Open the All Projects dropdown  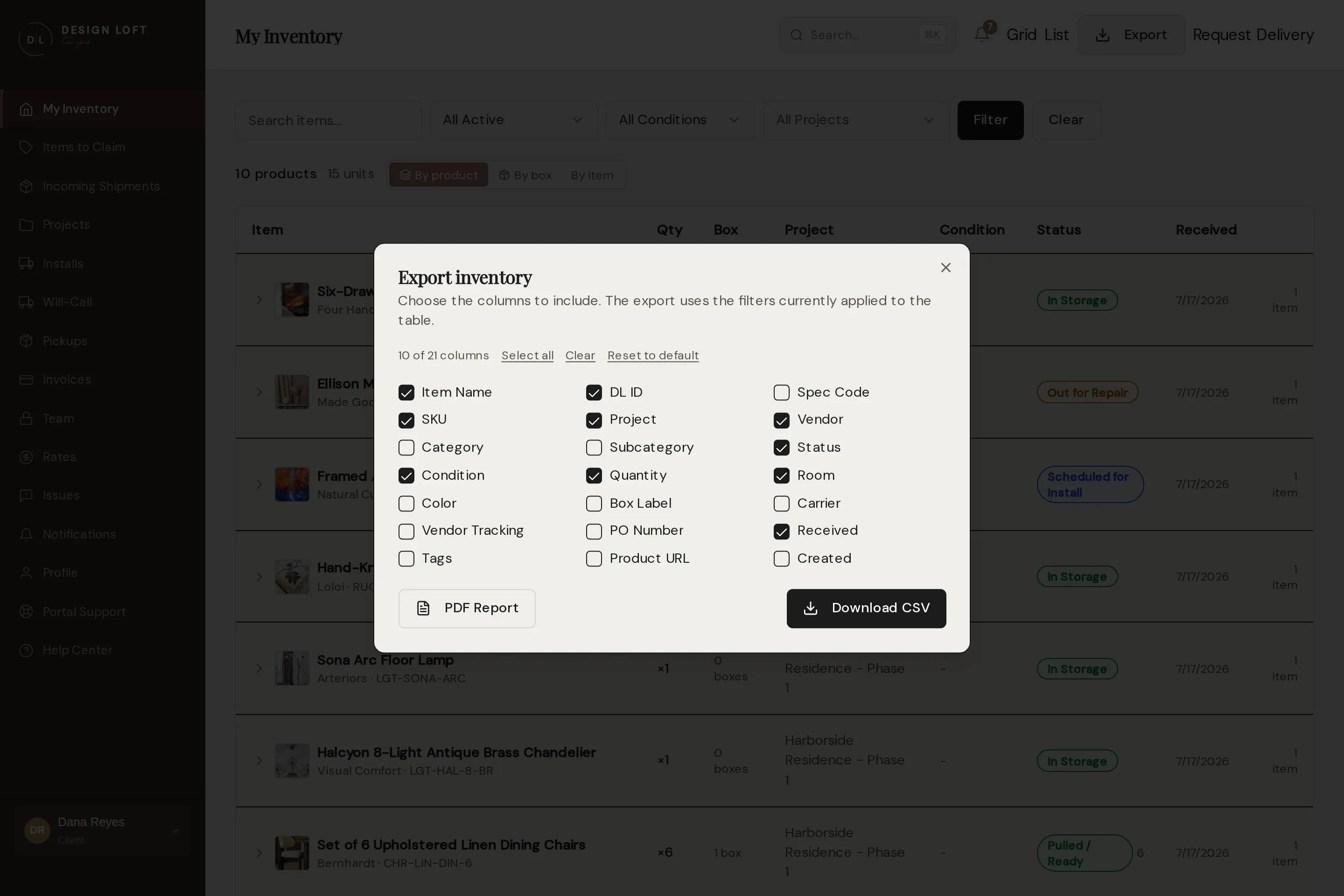tap(856, 120)
